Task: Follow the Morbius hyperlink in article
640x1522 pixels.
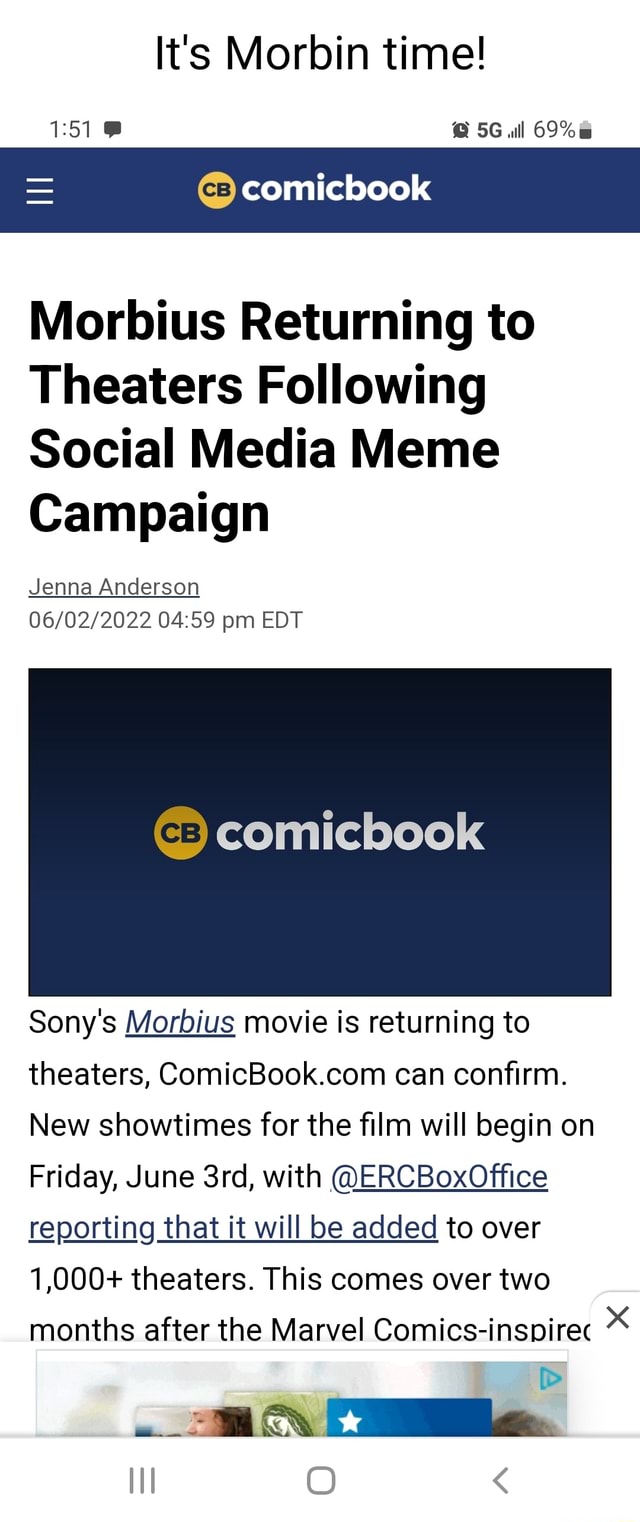Action: (x=180, y=1022)
